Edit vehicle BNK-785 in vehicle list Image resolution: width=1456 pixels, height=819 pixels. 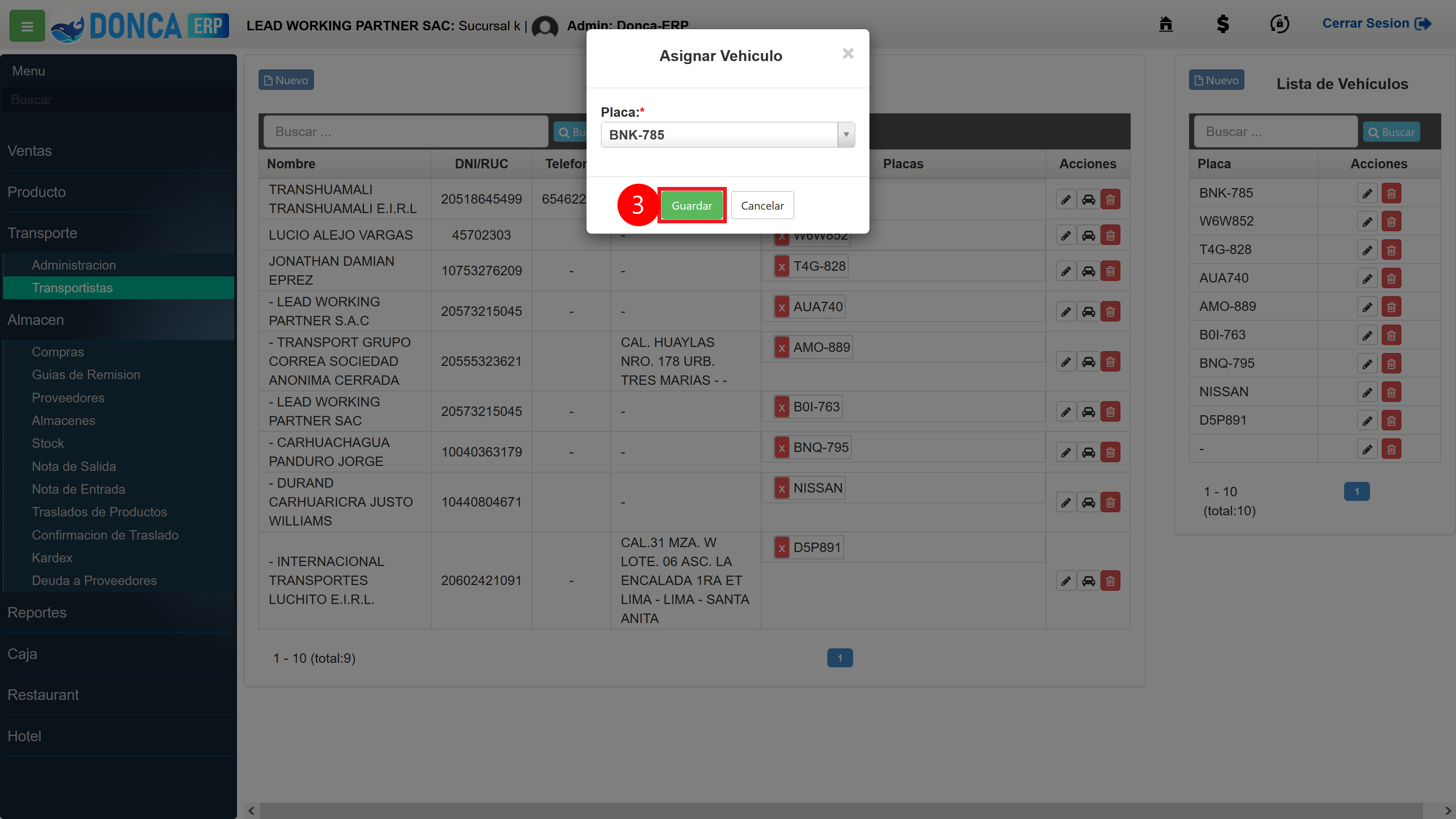(x=1367, y=193)
